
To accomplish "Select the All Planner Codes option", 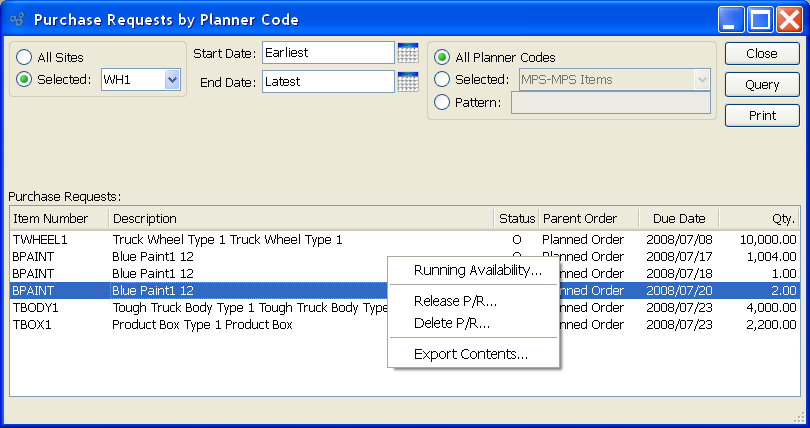I will pos(442,58).
